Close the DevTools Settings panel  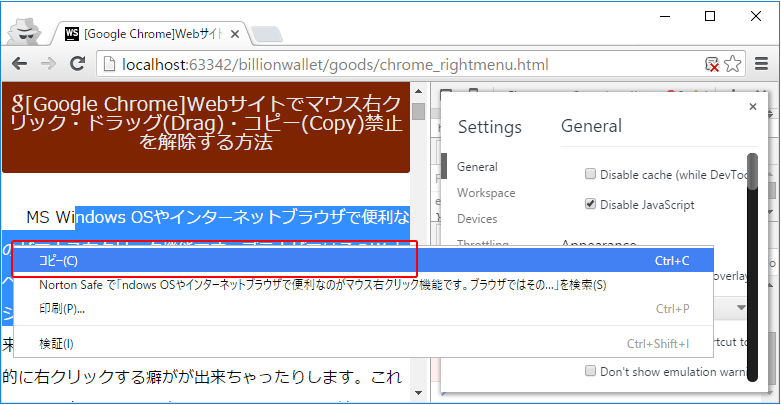[x=753, y=107]
